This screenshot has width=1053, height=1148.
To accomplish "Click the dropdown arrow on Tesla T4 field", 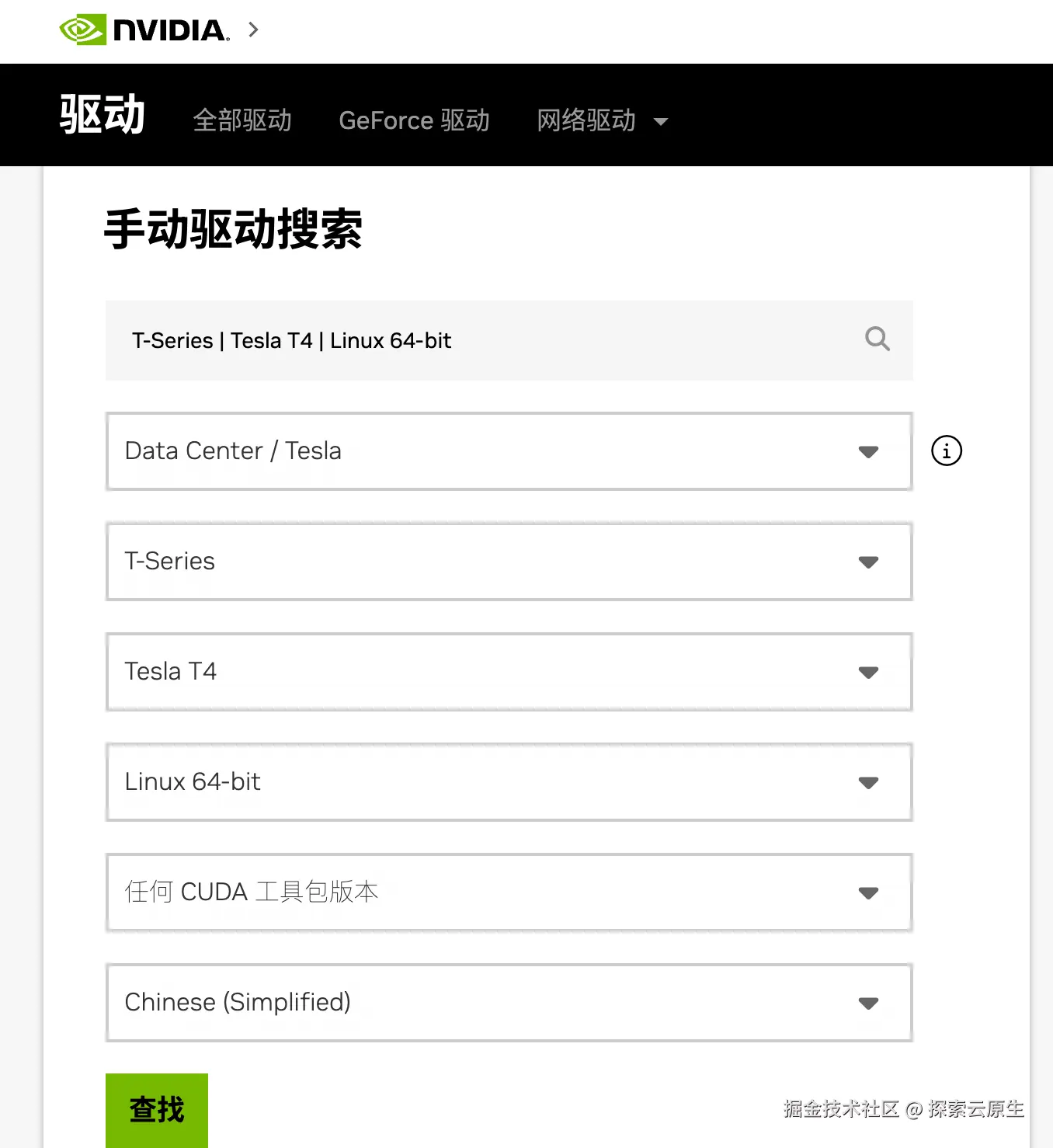I will (868, 673).
